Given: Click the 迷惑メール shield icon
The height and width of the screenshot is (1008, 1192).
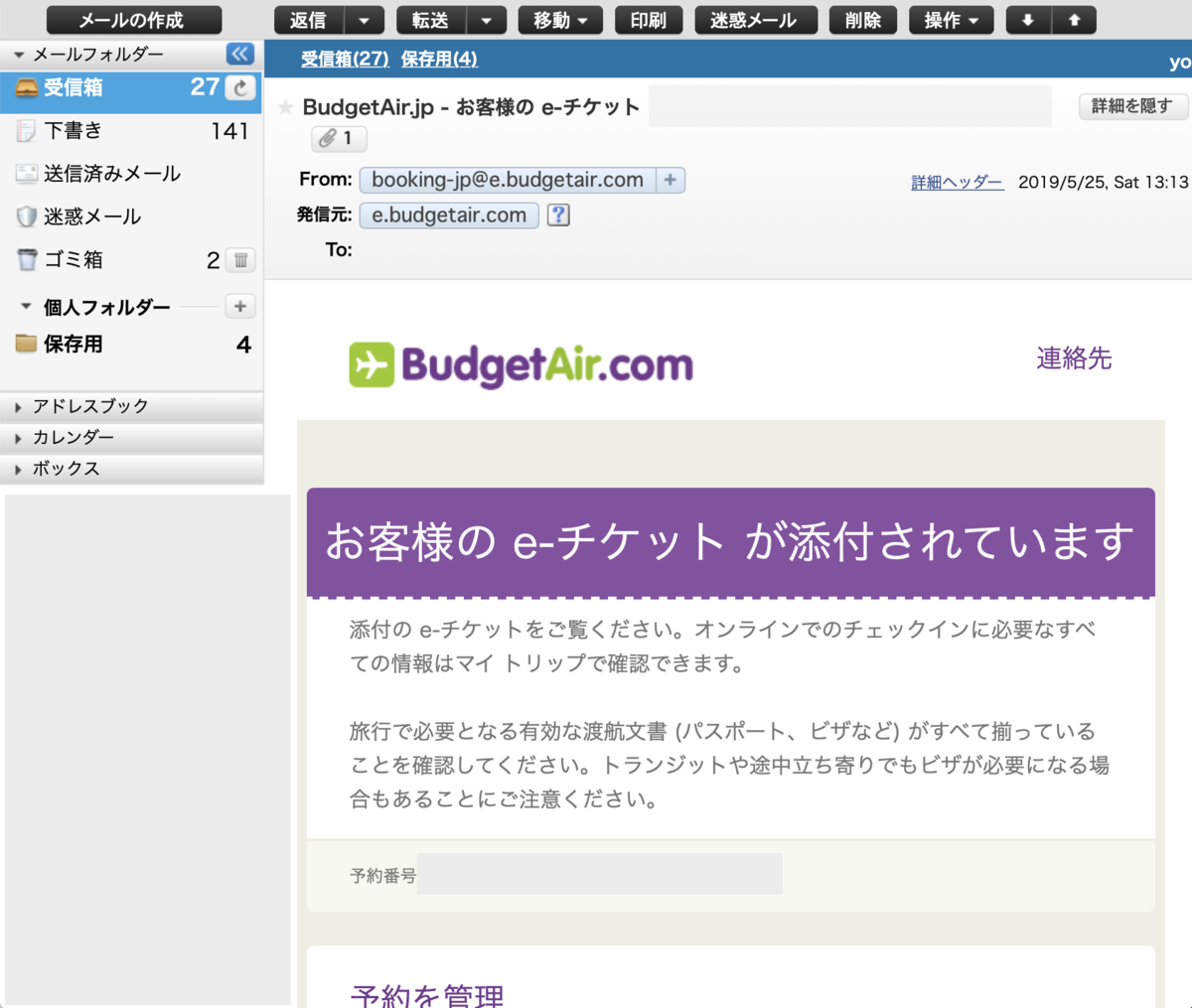Looking at the screenshot, I should (27, 216).
